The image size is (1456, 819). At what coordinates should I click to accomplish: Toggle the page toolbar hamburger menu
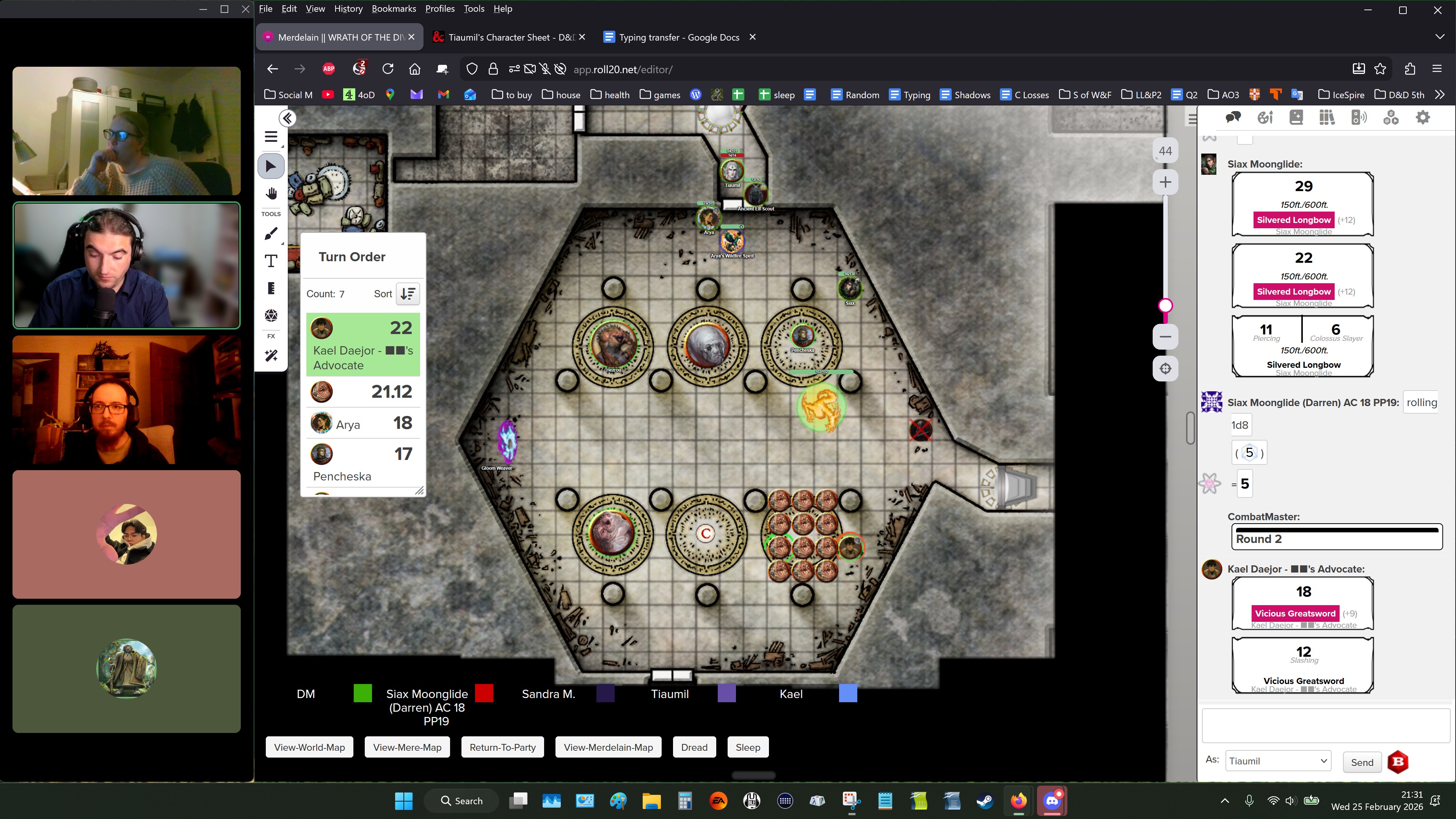pos(271,137)
